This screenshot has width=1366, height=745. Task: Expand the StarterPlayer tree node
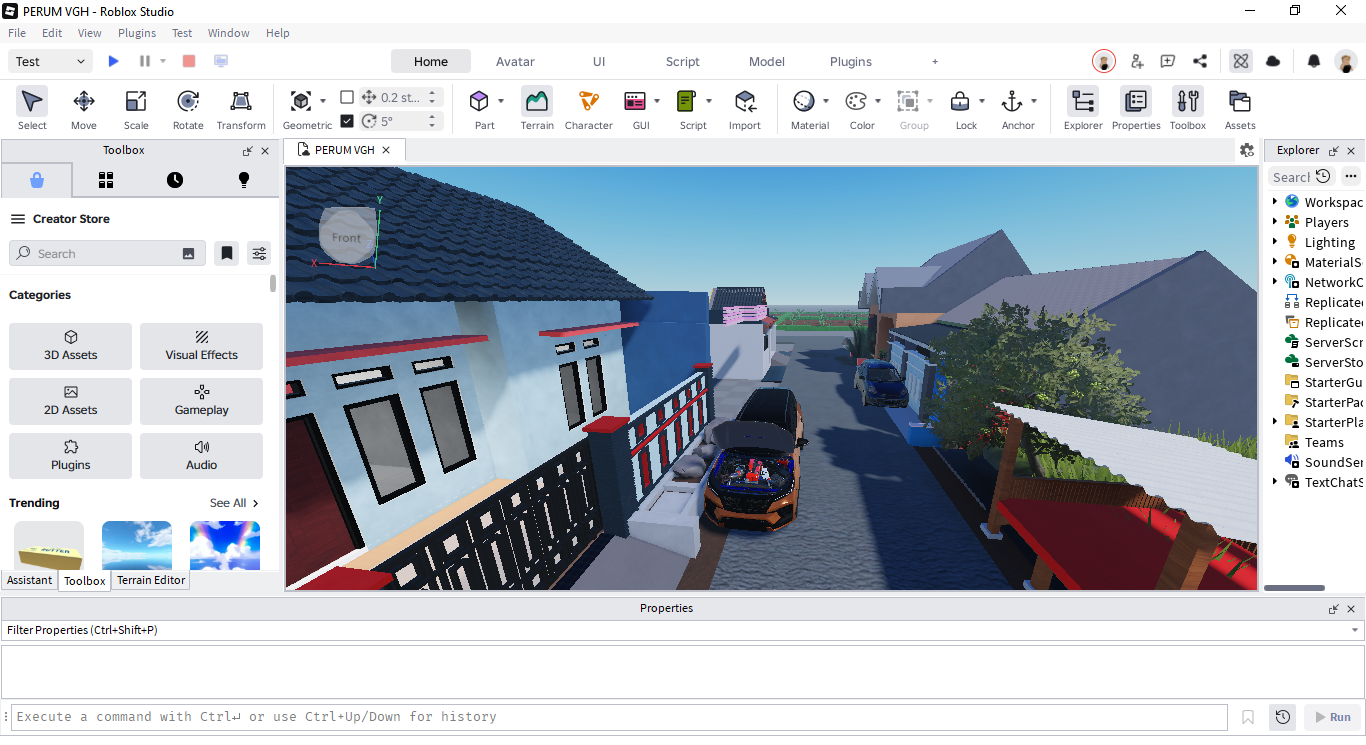tap(1275, 421)
